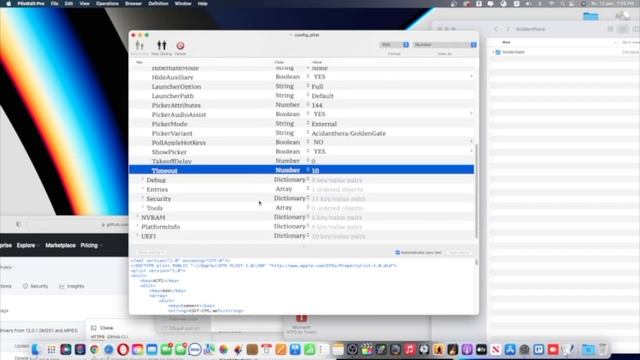Open Music app from the dock

coord(409,349)
